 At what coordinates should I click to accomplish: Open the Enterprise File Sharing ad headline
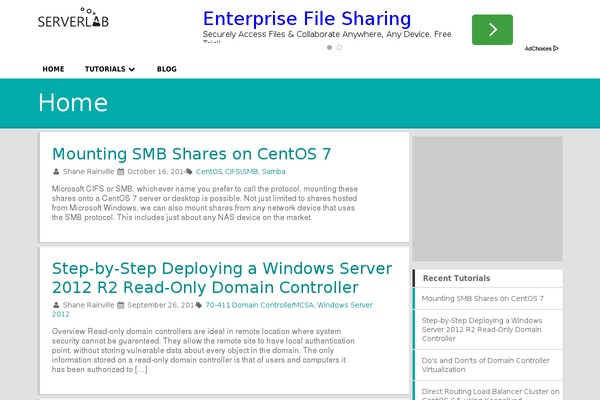[307, 19]
